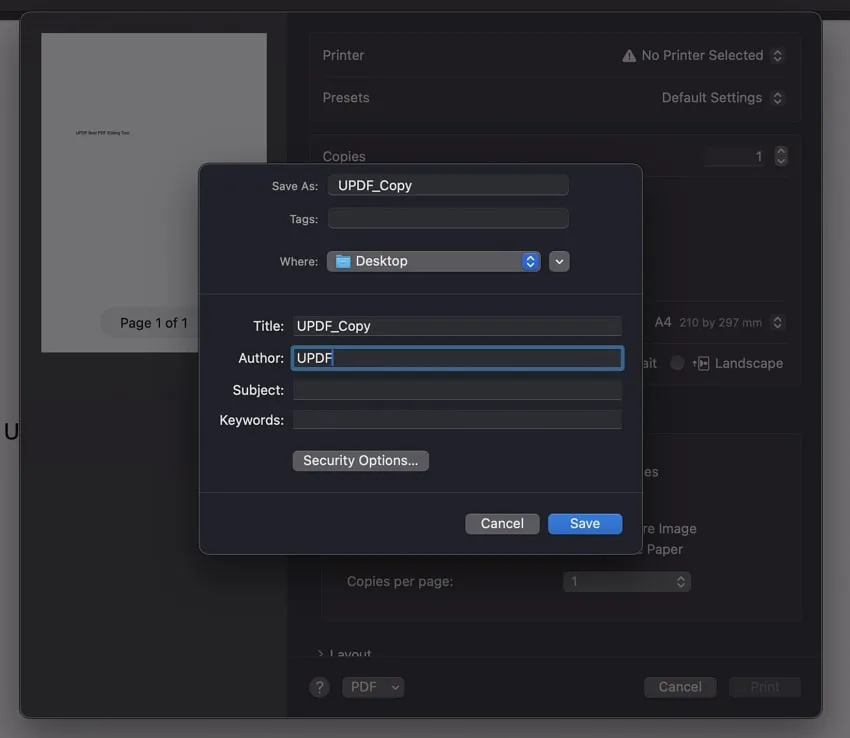Click the disclosure arrow beside the Where popup
Image resolution: width=850 pixels, height=738 pixels.
[559, 261]
